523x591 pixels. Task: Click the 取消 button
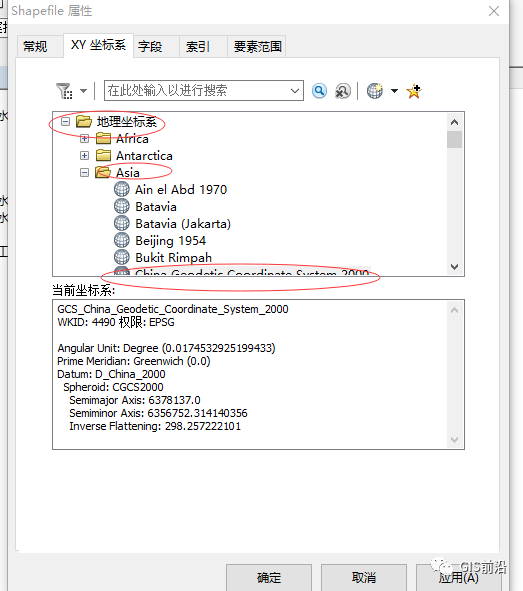click(364, 577)
